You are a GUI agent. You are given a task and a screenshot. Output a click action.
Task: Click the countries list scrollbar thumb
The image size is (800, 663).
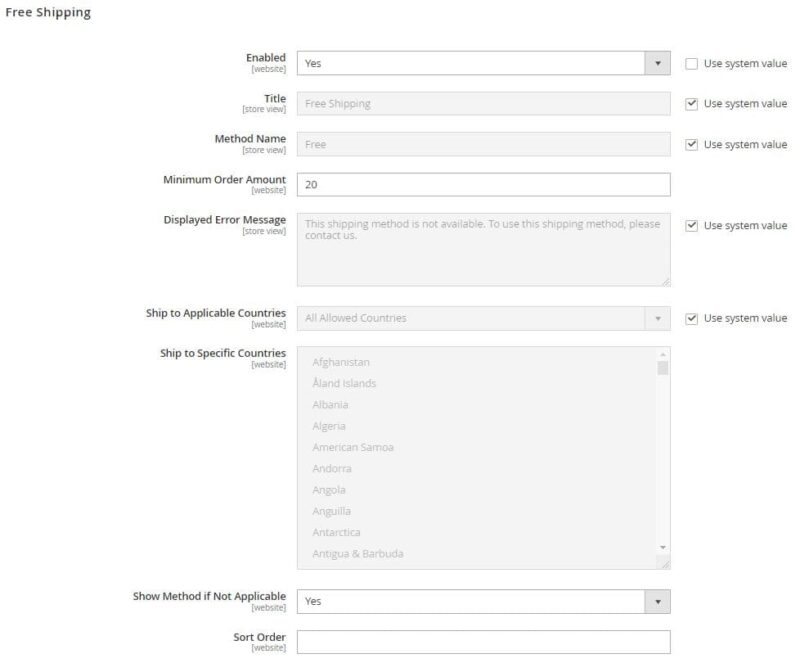click(663, 367)
